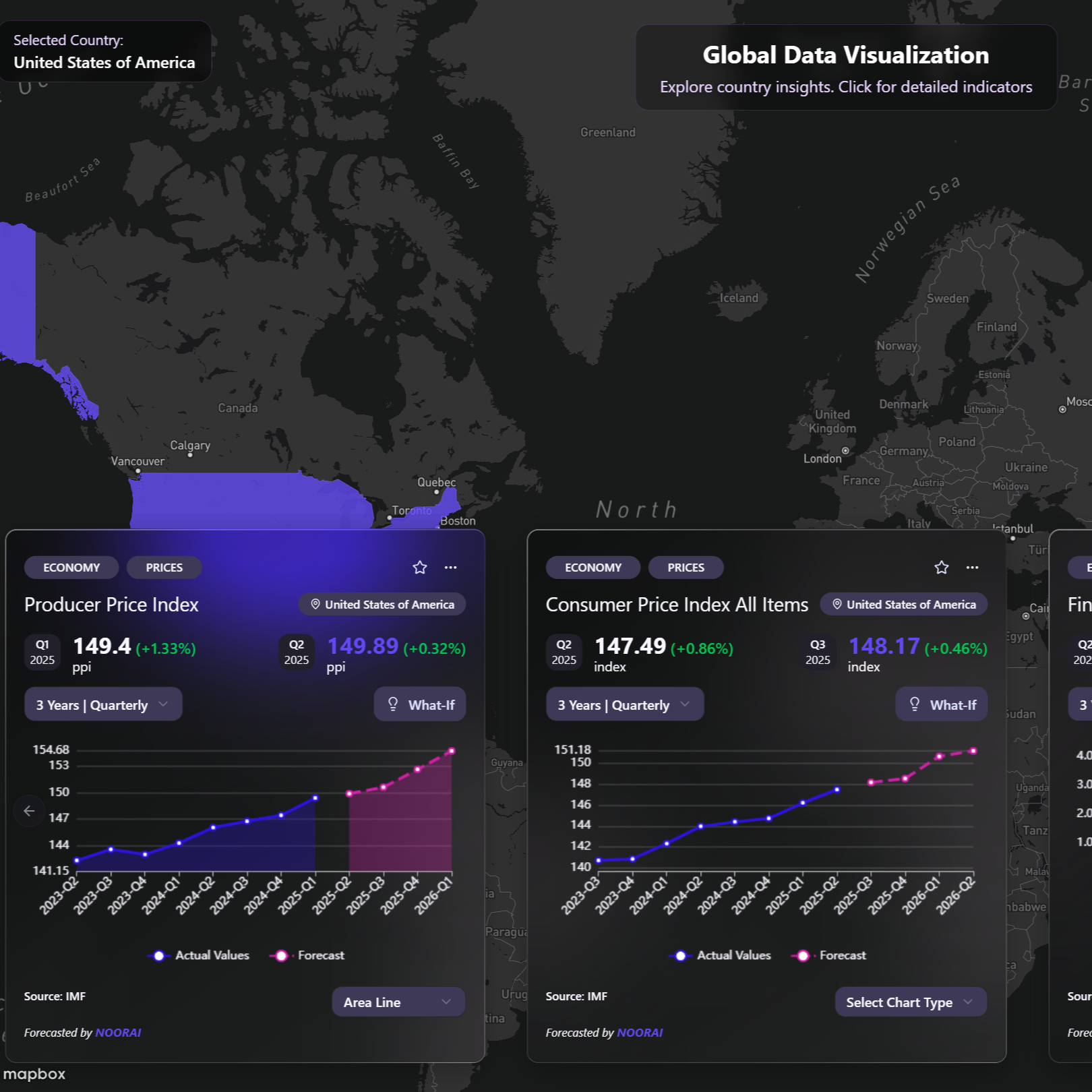The width and height of the screenshot is (1092, 1092).
Task: Click PRICES tag on Producer Price Index card
Action: click(x=164, y=568)
